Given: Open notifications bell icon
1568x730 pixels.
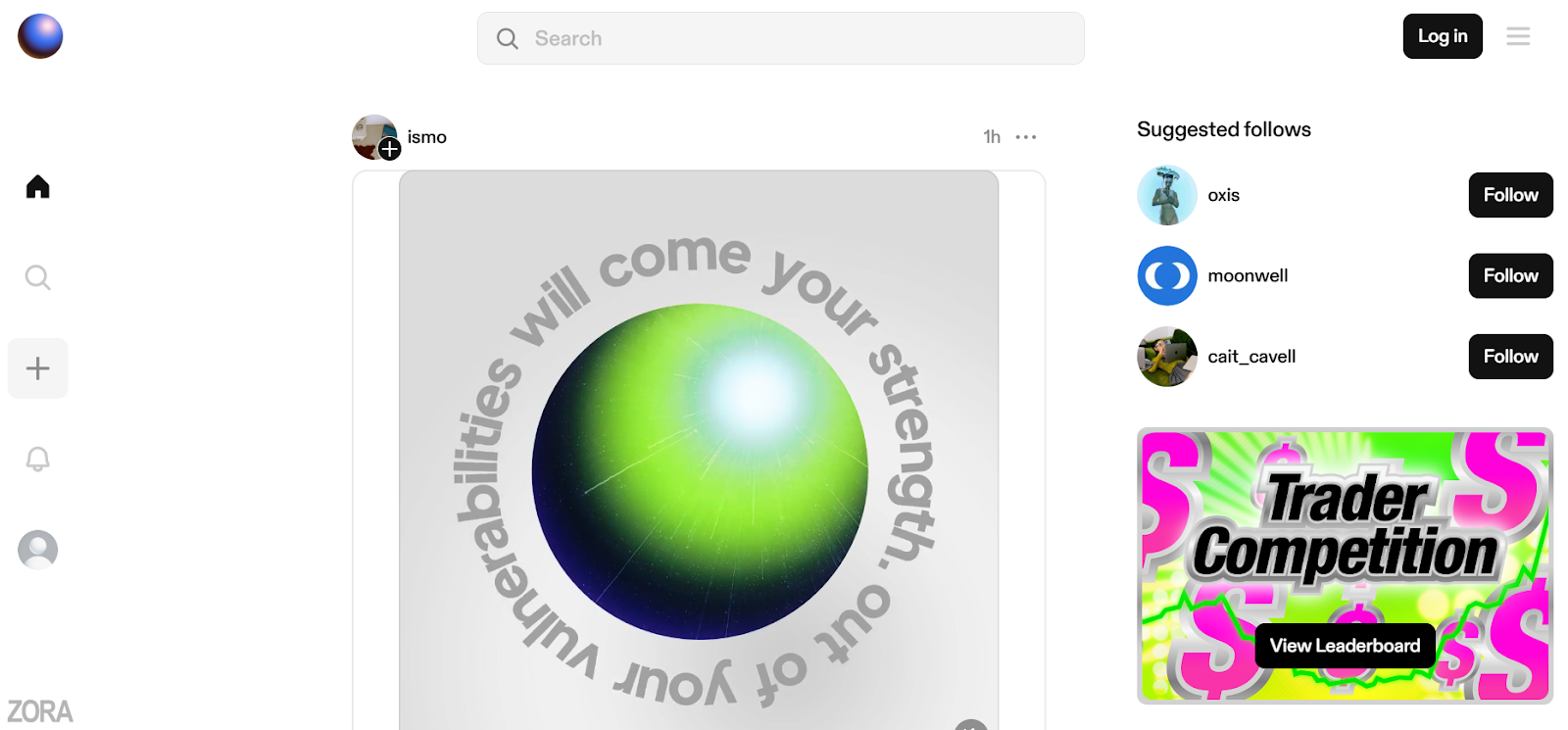Looking at the screenshot, I should point(38,459).
